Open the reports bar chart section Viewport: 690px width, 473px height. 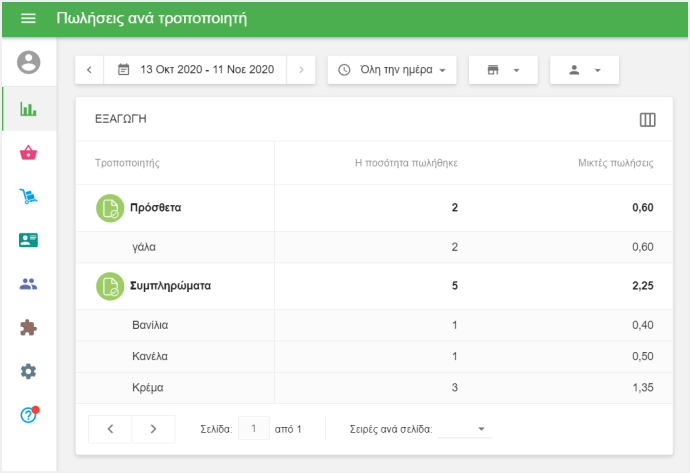click(x=28, y=109)
